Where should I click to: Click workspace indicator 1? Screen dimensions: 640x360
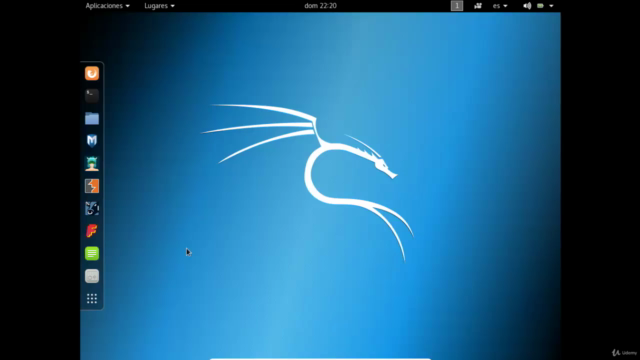pos(457,6)
